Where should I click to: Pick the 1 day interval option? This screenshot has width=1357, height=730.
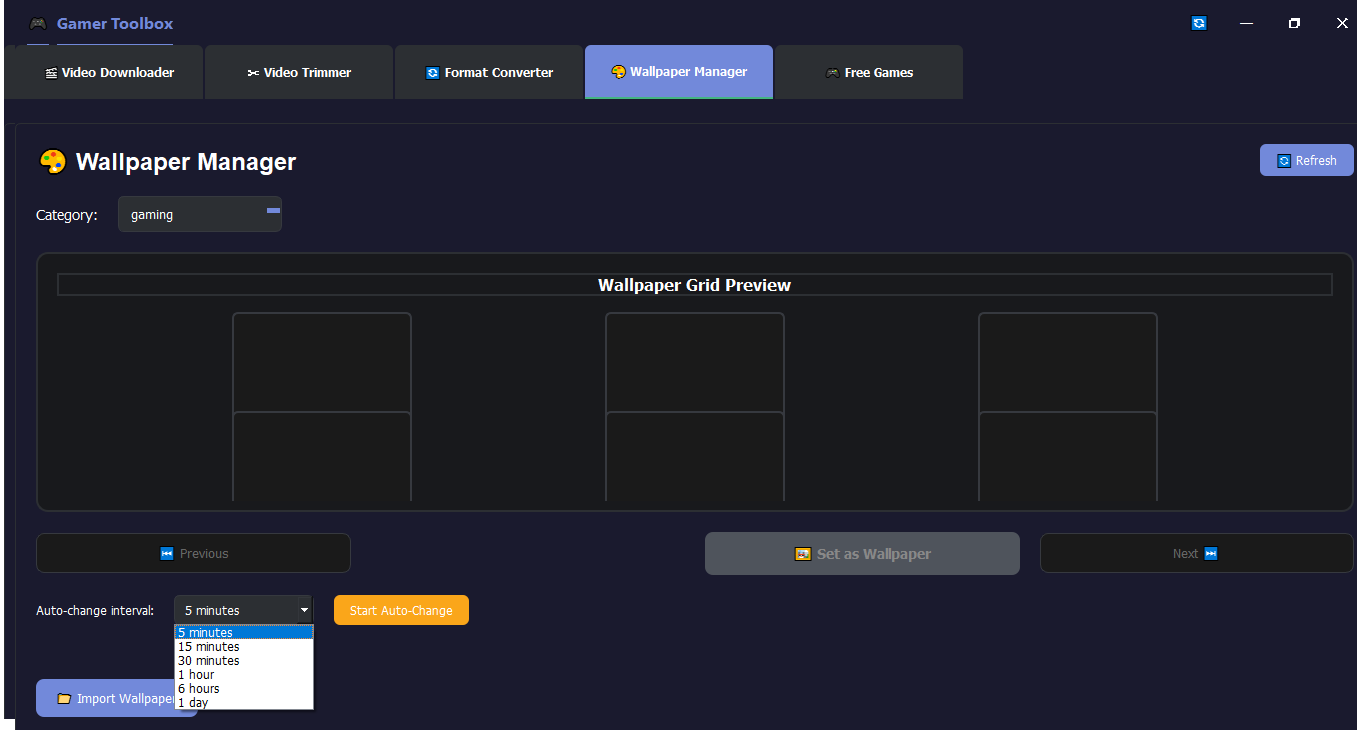point(244,702)
